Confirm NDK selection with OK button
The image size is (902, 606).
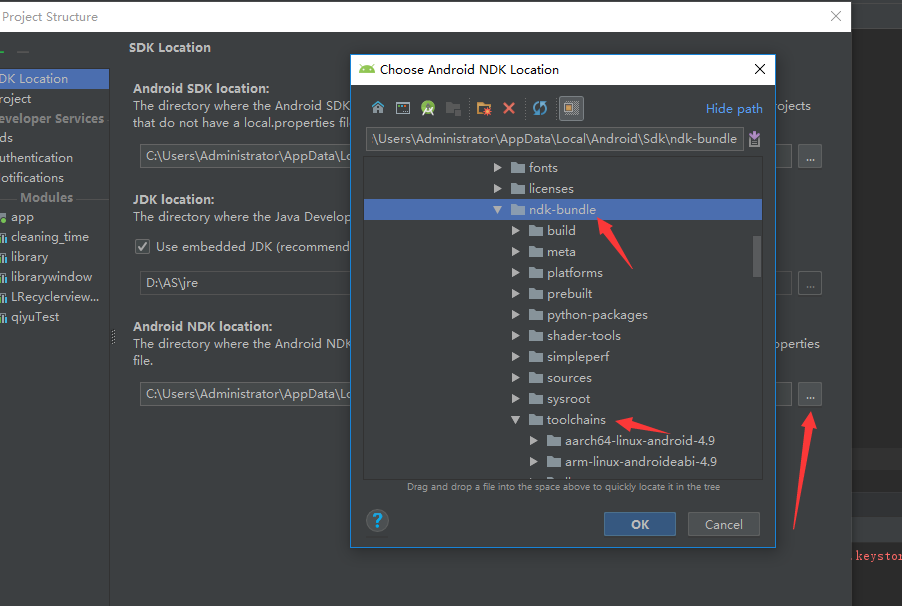tap(639, 523)
